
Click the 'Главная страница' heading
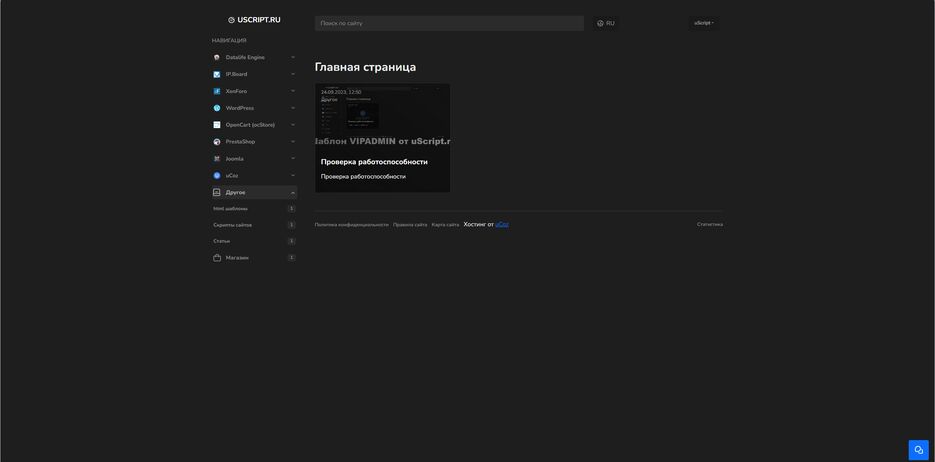[366, 67]
